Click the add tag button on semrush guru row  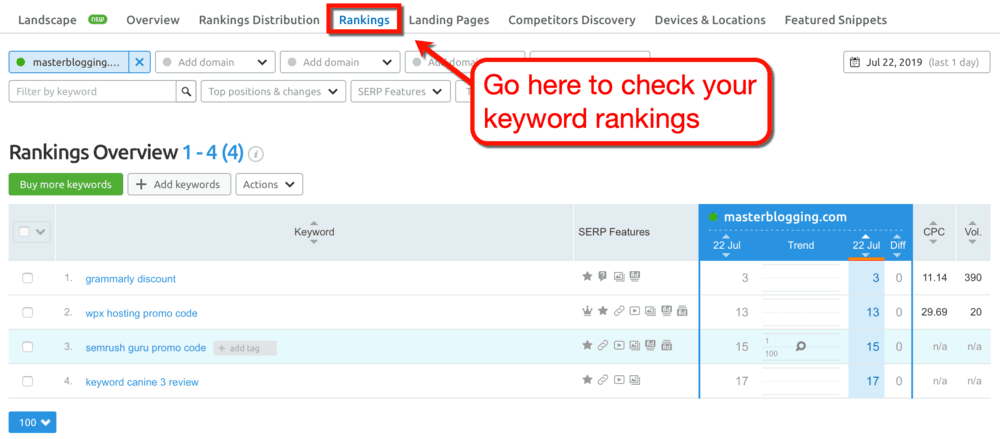click(245, 348)
